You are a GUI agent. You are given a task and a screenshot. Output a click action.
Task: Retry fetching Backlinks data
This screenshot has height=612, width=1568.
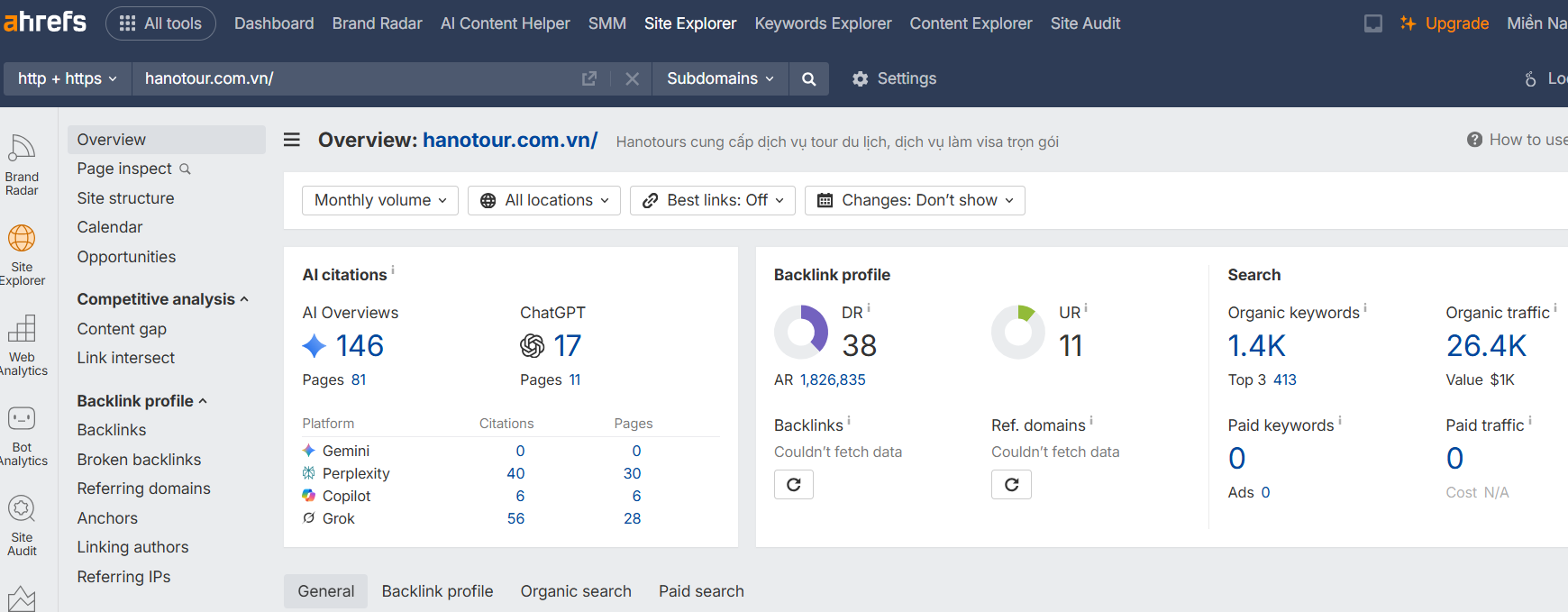point(794,485)
